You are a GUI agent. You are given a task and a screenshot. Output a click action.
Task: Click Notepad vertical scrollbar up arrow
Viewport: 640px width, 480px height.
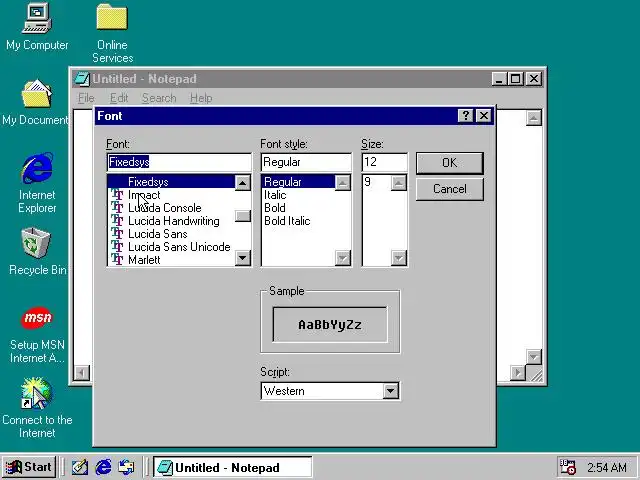pyautogui.click(x=533, y=118)
